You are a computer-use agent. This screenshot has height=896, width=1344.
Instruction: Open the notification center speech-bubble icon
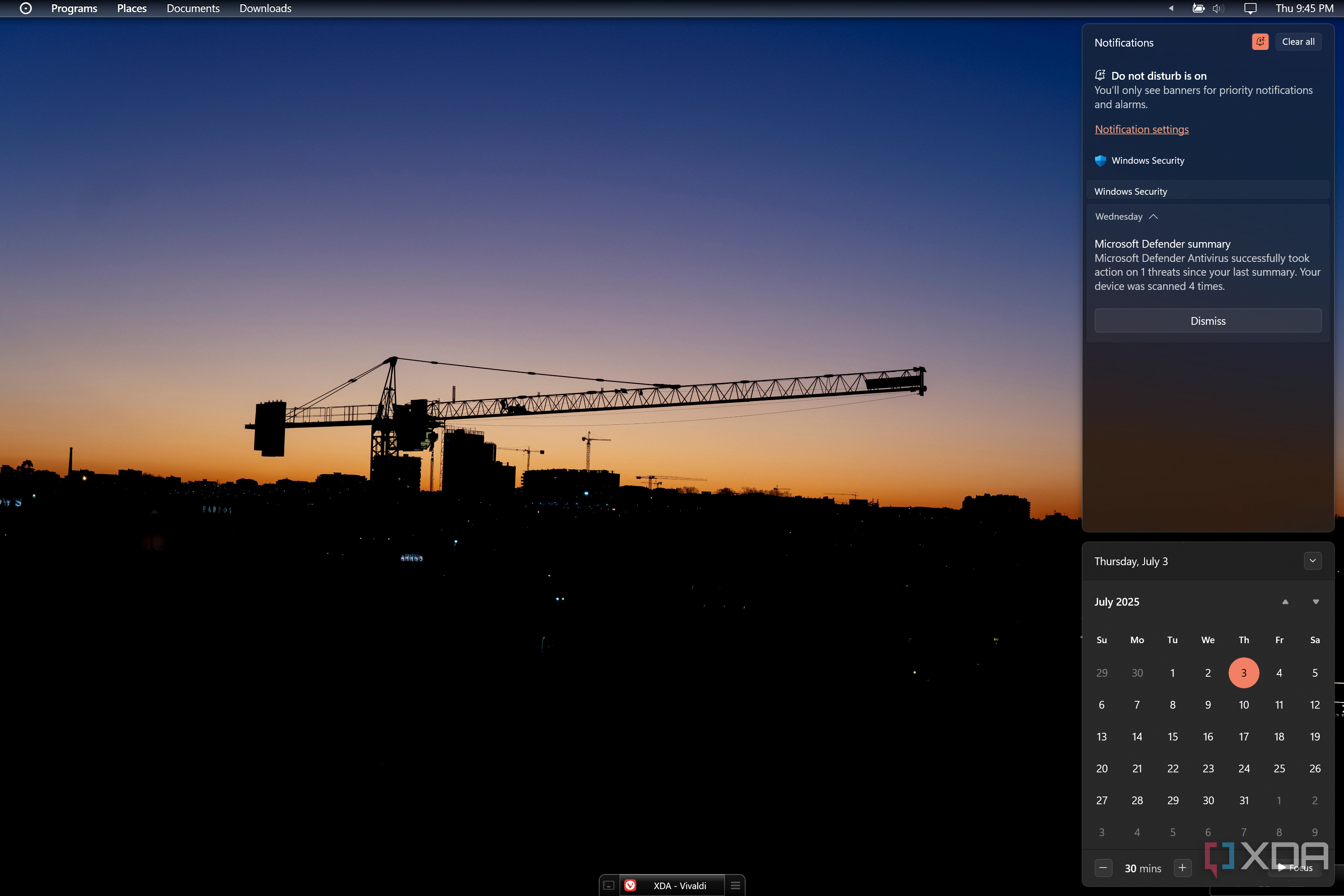(1250, 8)
